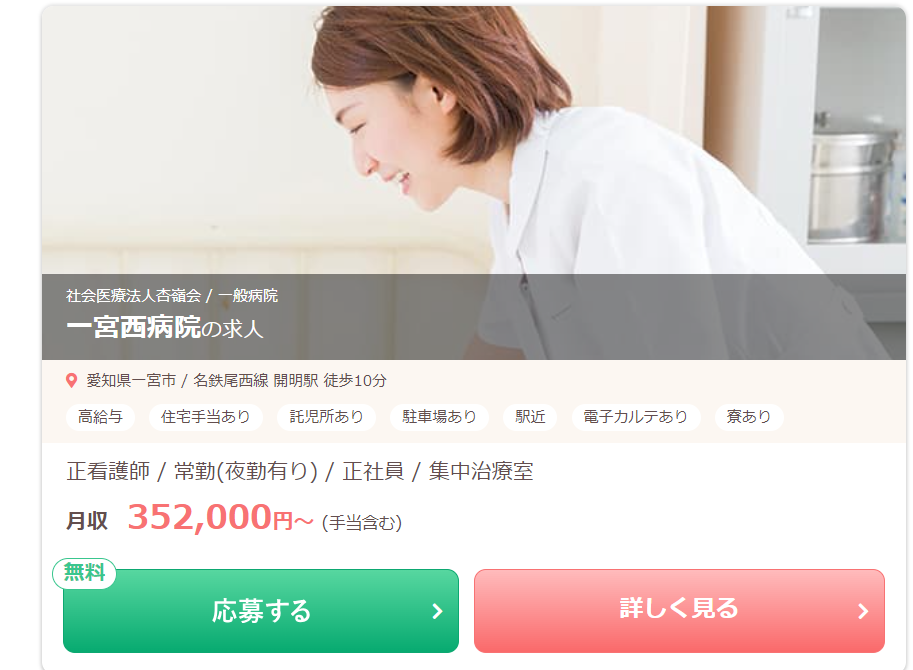Select the 寮あり tag
Screen dimensions: 913x670
point(748,417)
